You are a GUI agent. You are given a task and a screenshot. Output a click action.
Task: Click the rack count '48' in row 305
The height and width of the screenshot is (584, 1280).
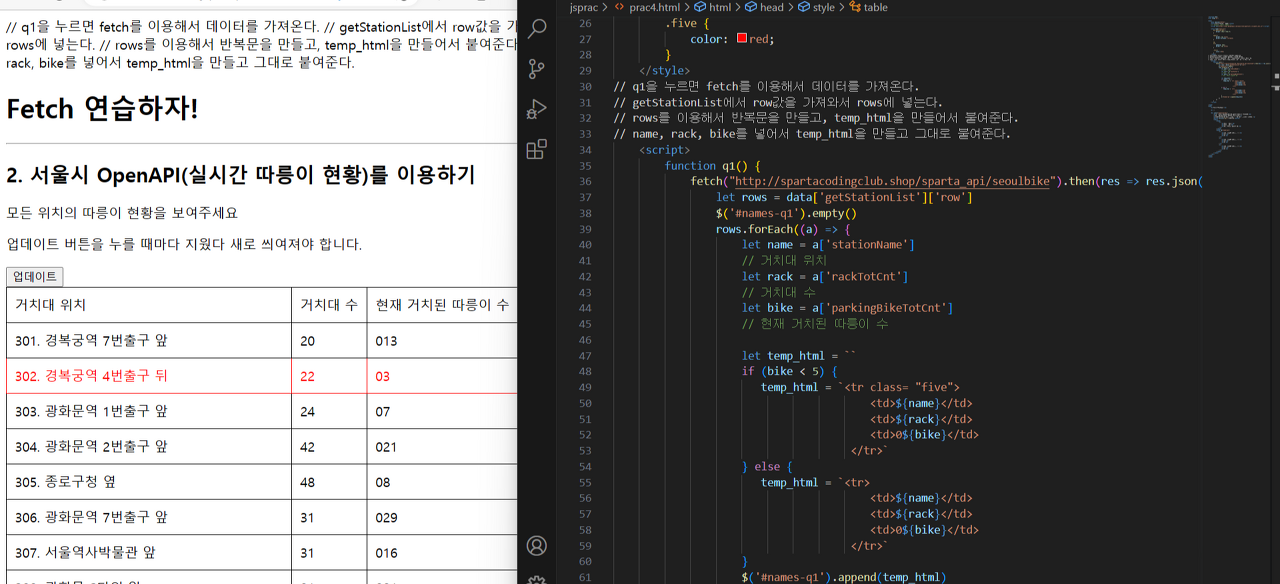pyautogui.click(x=307, y=482)
